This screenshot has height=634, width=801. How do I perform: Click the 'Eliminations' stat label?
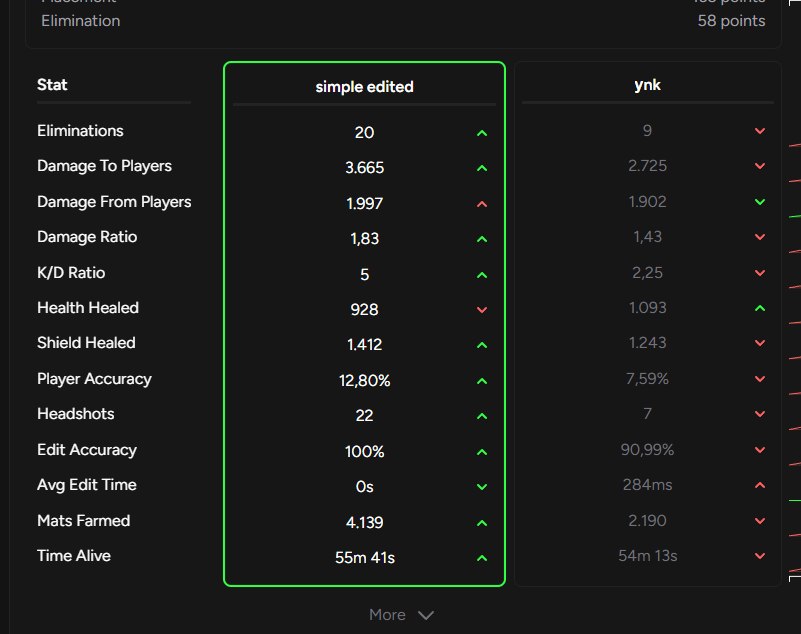[x=80, y=131]
